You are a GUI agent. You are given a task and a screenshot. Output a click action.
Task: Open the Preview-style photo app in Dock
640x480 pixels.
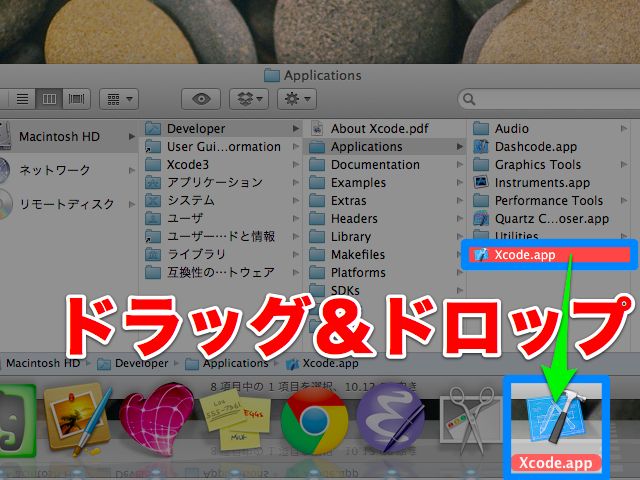click(78, 420)
